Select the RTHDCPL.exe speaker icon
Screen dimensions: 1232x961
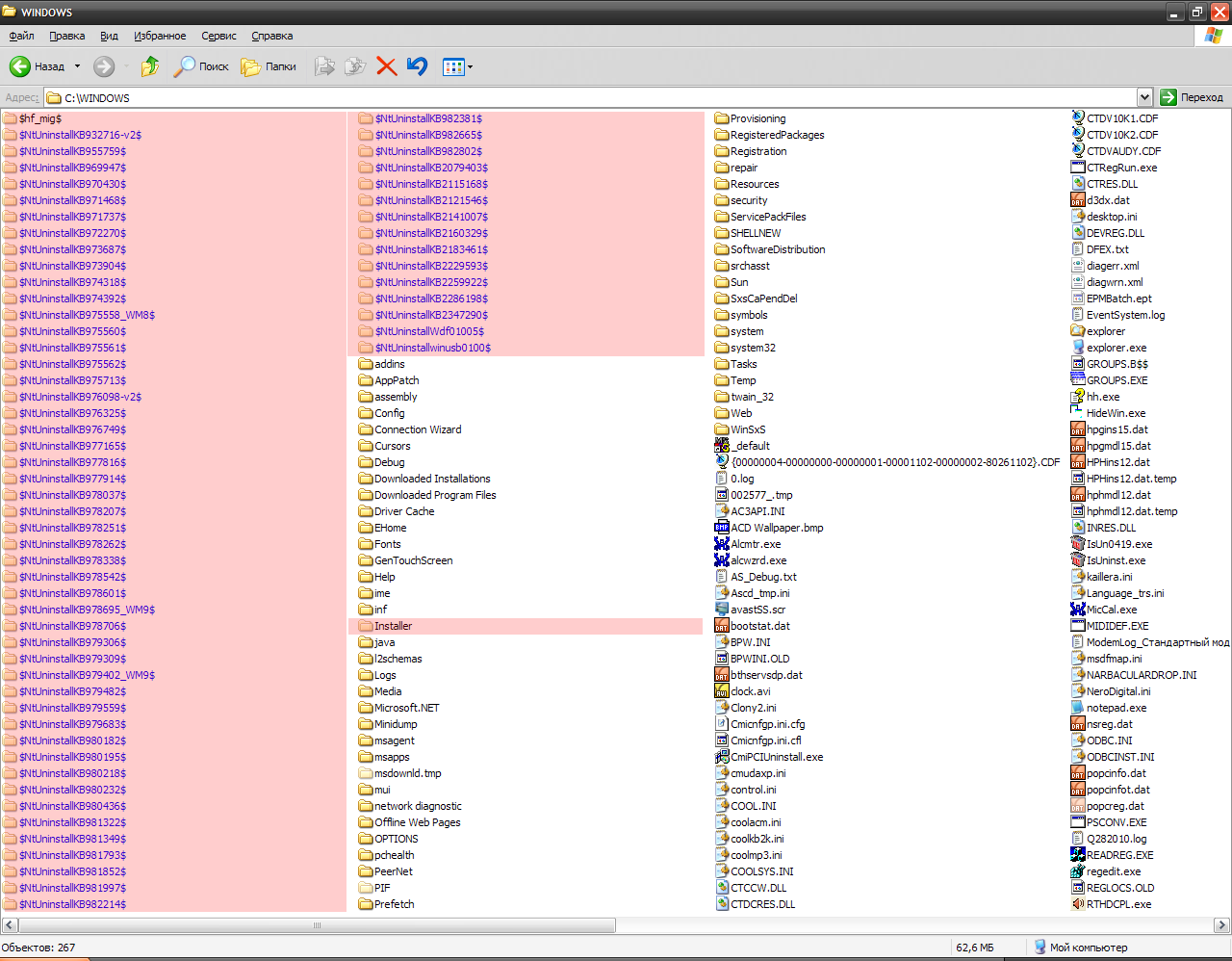[1078, 904]
